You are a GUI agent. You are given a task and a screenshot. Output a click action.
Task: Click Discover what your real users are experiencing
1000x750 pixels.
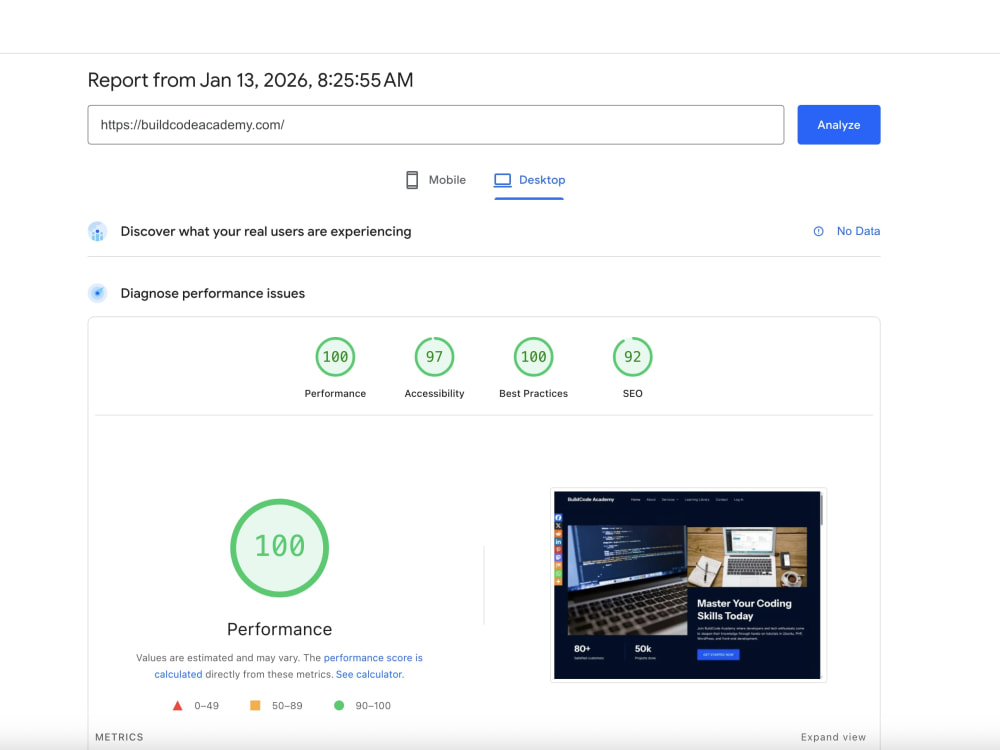click(x=266, y=232)
